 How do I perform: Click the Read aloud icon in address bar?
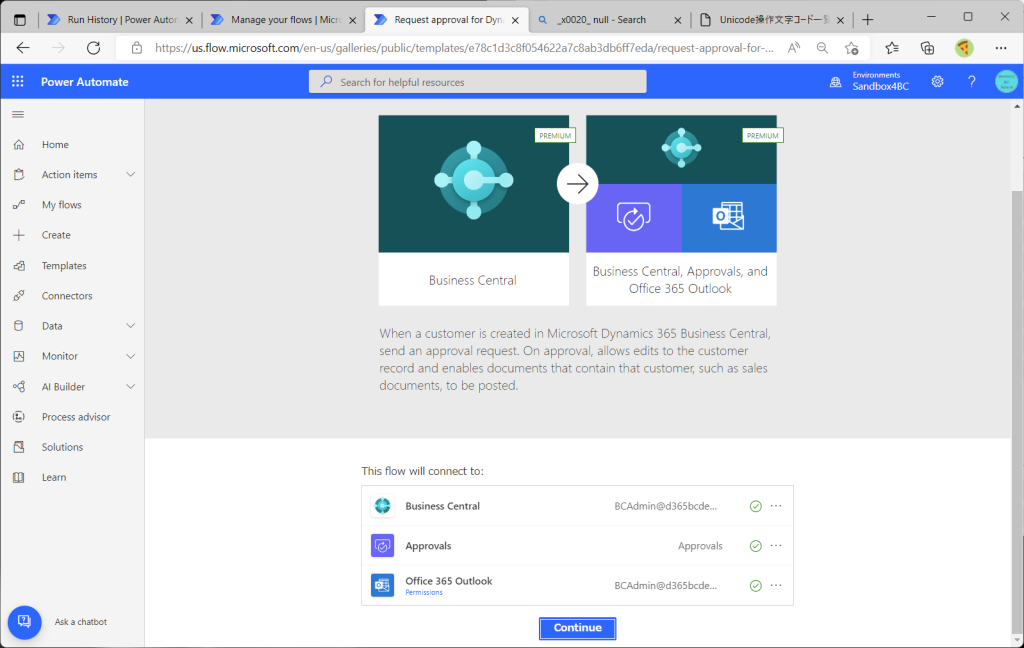(x=794, y=48)
